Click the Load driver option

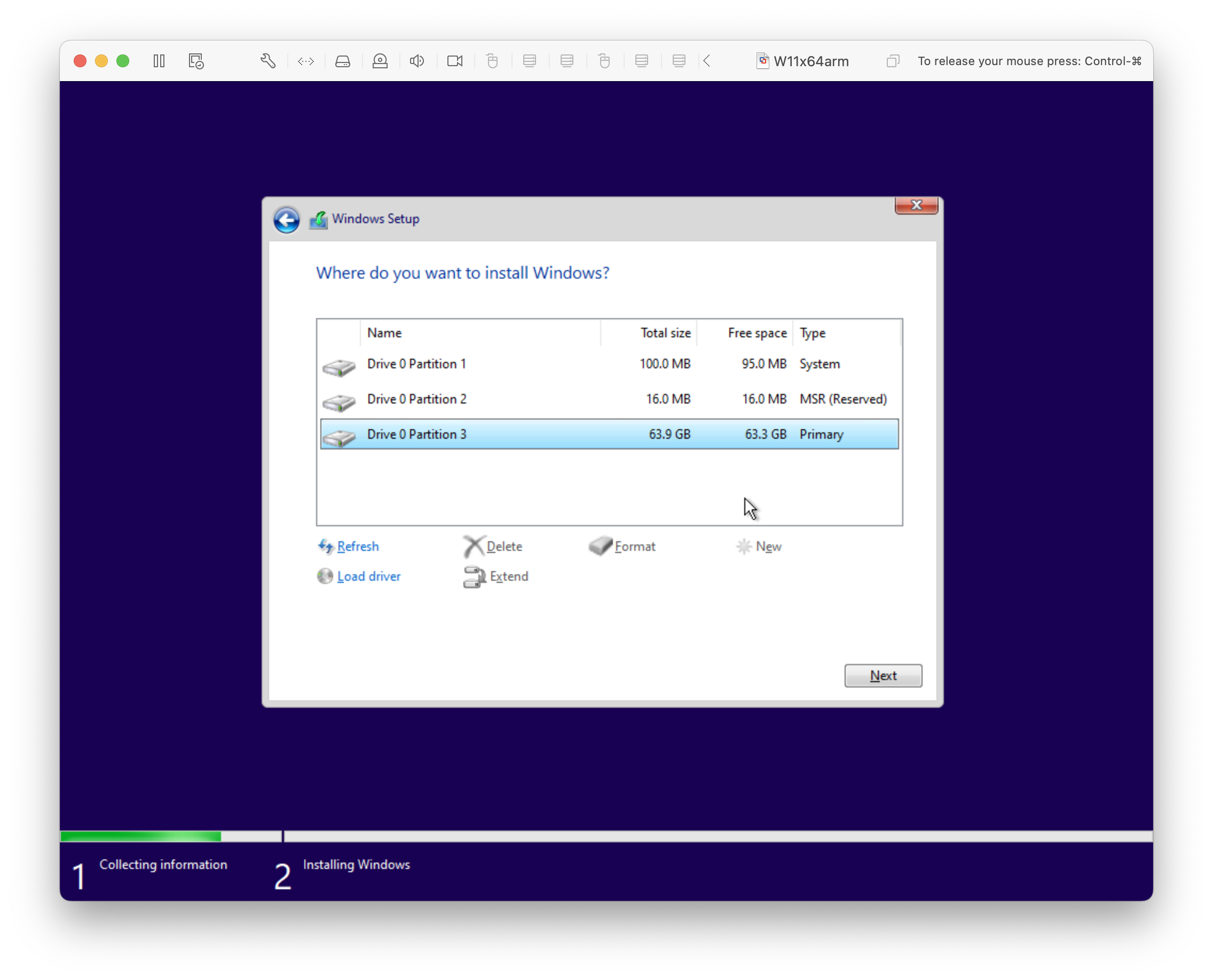368,576
